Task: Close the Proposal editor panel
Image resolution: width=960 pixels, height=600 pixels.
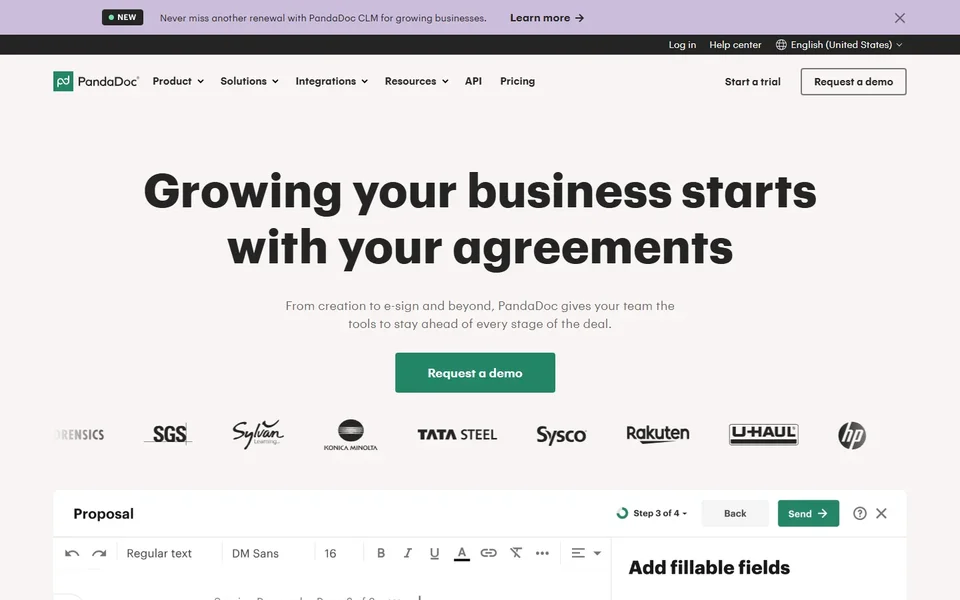Action: tap(881, 514)
